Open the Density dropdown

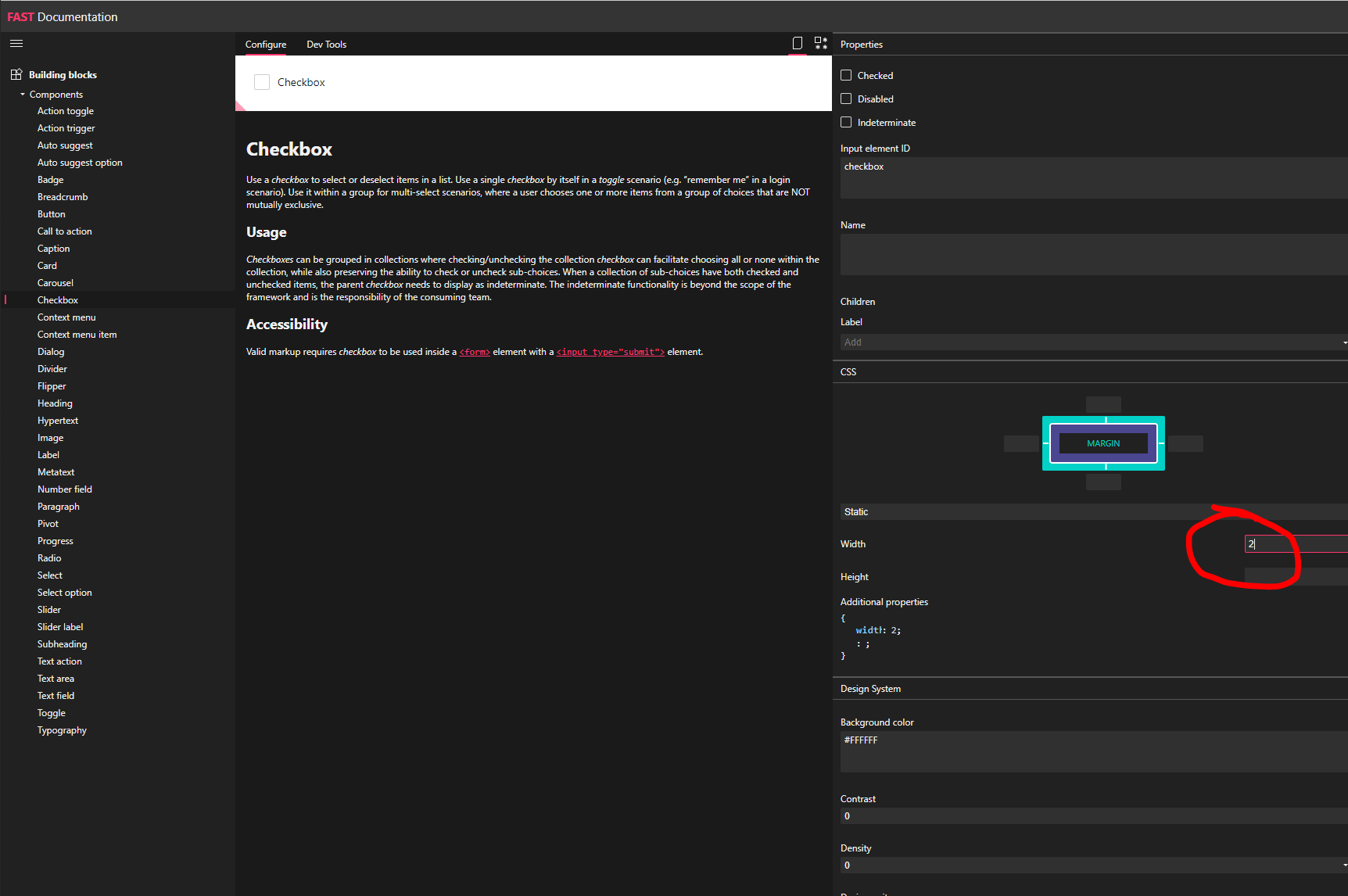point(1343,865)
